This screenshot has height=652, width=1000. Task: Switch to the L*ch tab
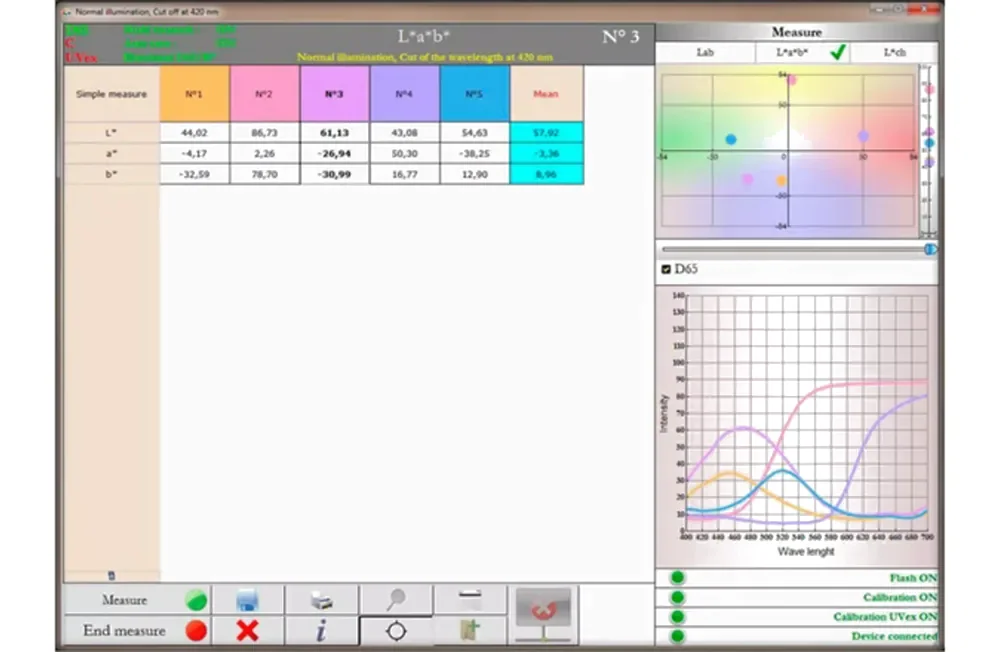click(894, 52)
